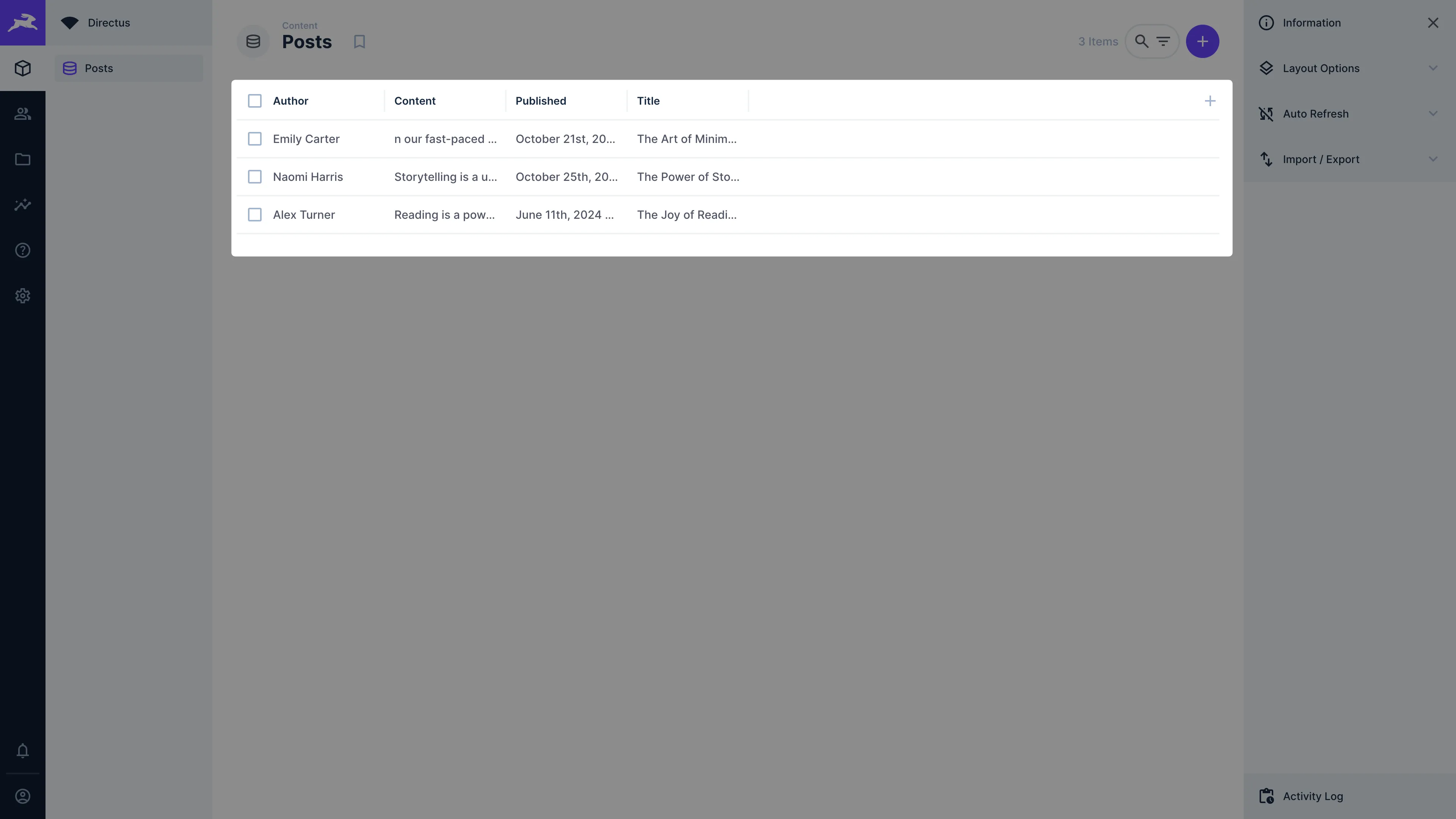The height and width of the screenshot is (819, 1456).
Task: Open notifications from the bell icon
Action: point(23,751)
